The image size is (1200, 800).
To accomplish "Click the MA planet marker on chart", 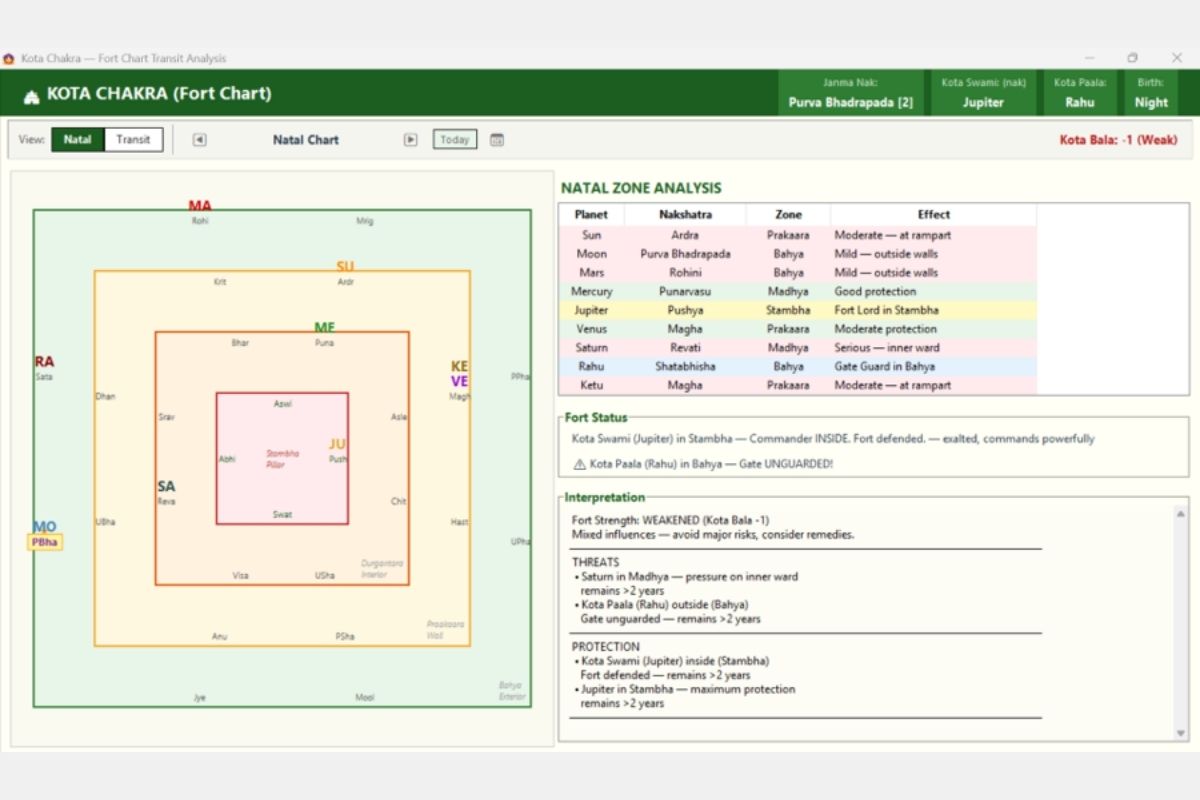I will coord(200,206).
